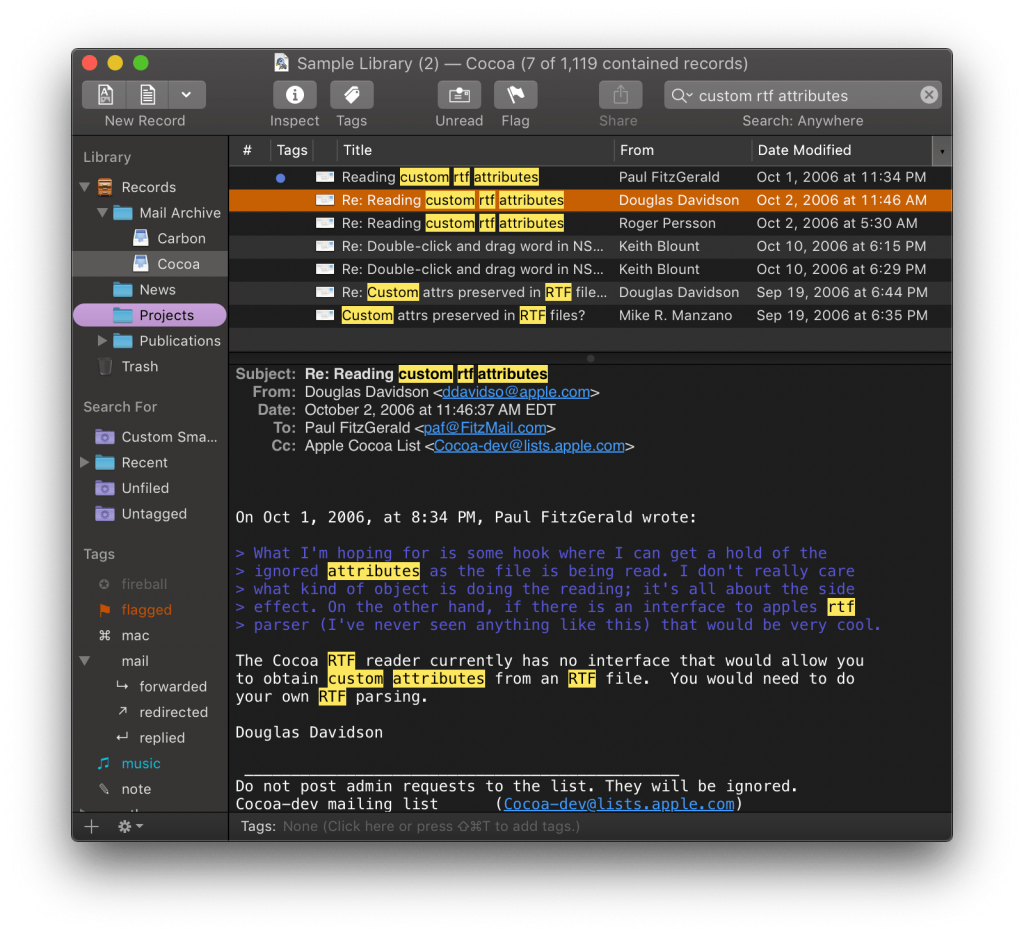Viewport: 1024px width, 936px height.
Task: Click the paf@FitzMail.com email link
Action: (485, 428)
